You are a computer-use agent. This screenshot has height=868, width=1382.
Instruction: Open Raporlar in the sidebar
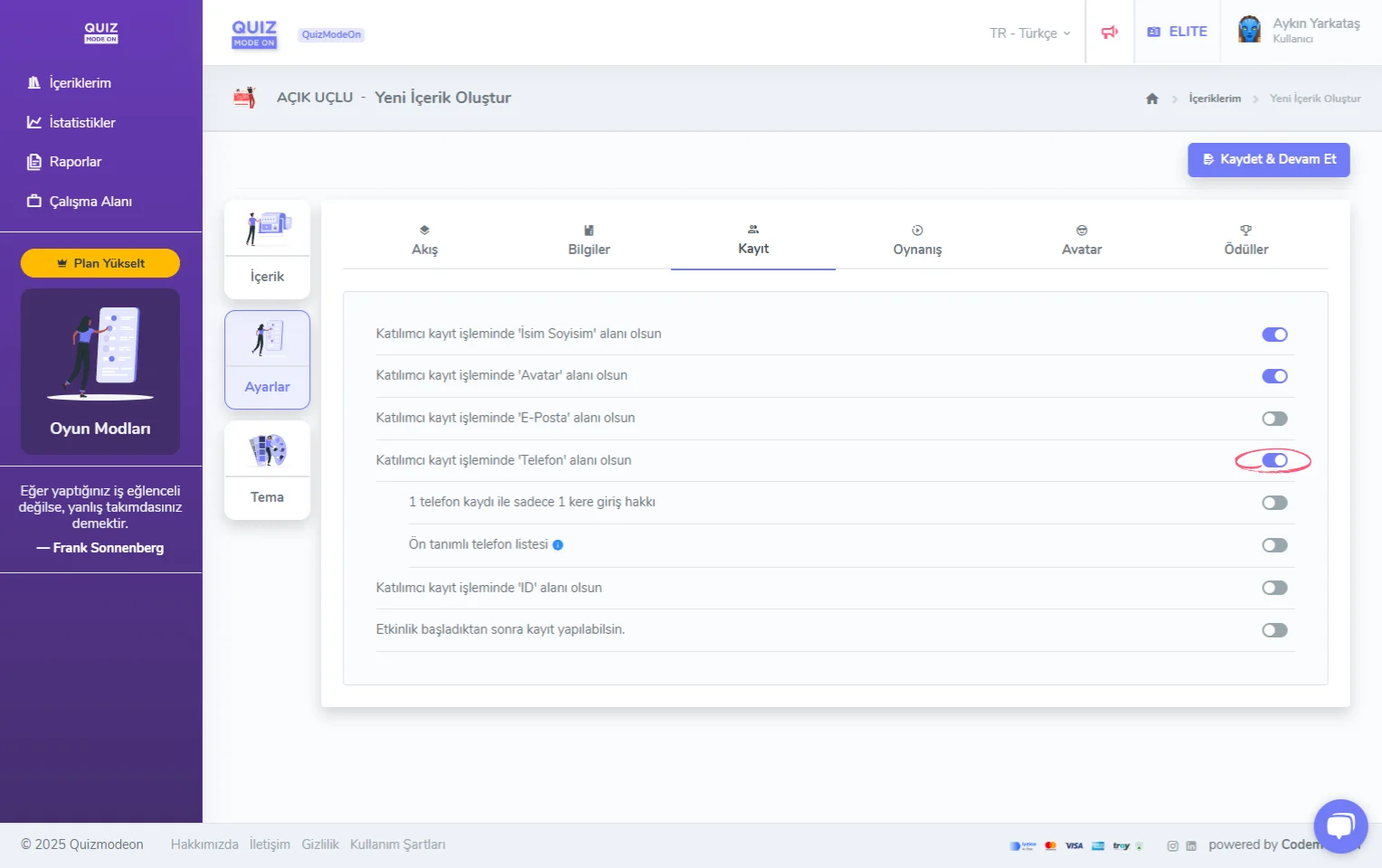coord(75,162)
